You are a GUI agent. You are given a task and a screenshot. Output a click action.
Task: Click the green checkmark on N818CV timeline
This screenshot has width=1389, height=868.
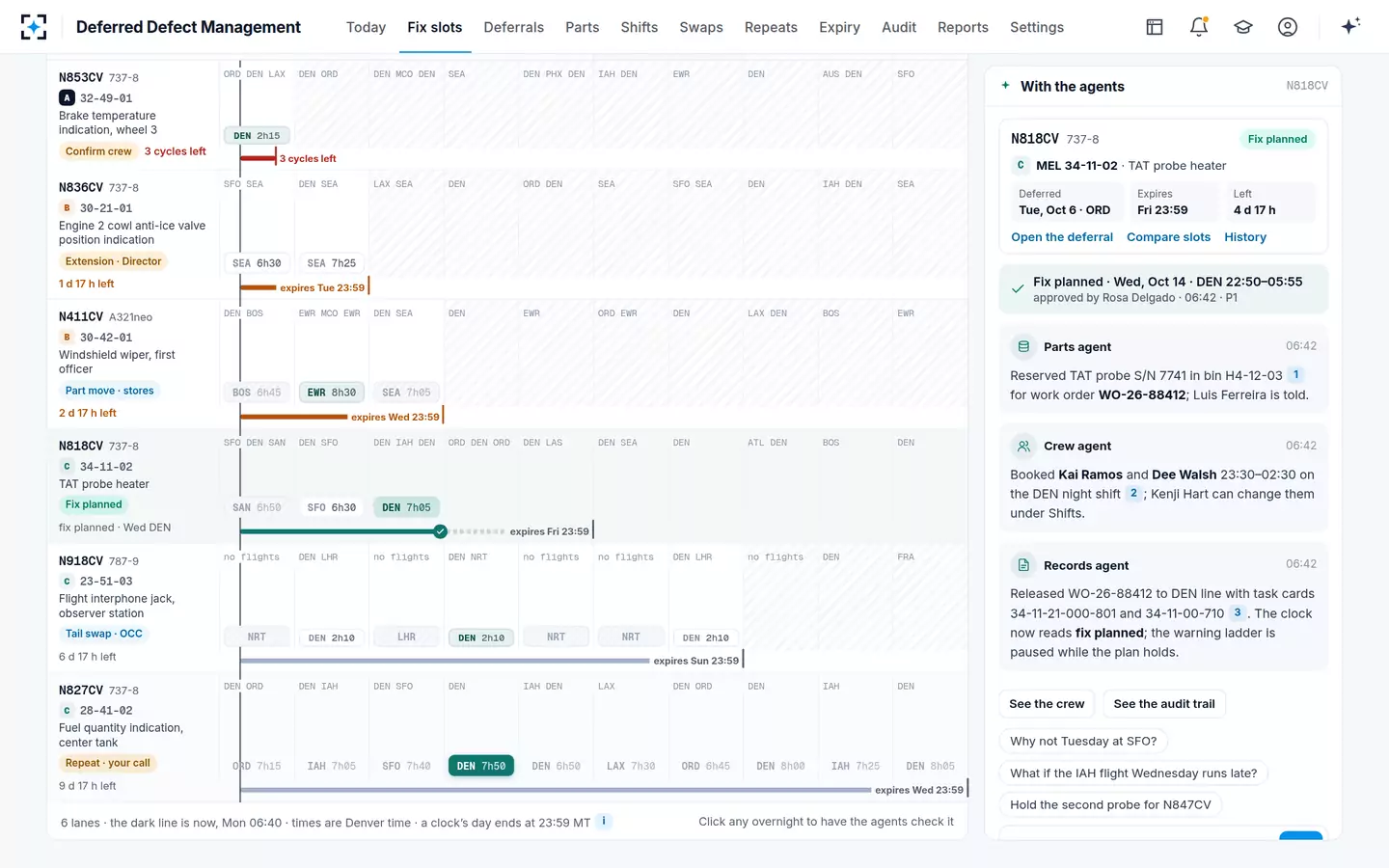pyautogui.click(x=440, y=531)
